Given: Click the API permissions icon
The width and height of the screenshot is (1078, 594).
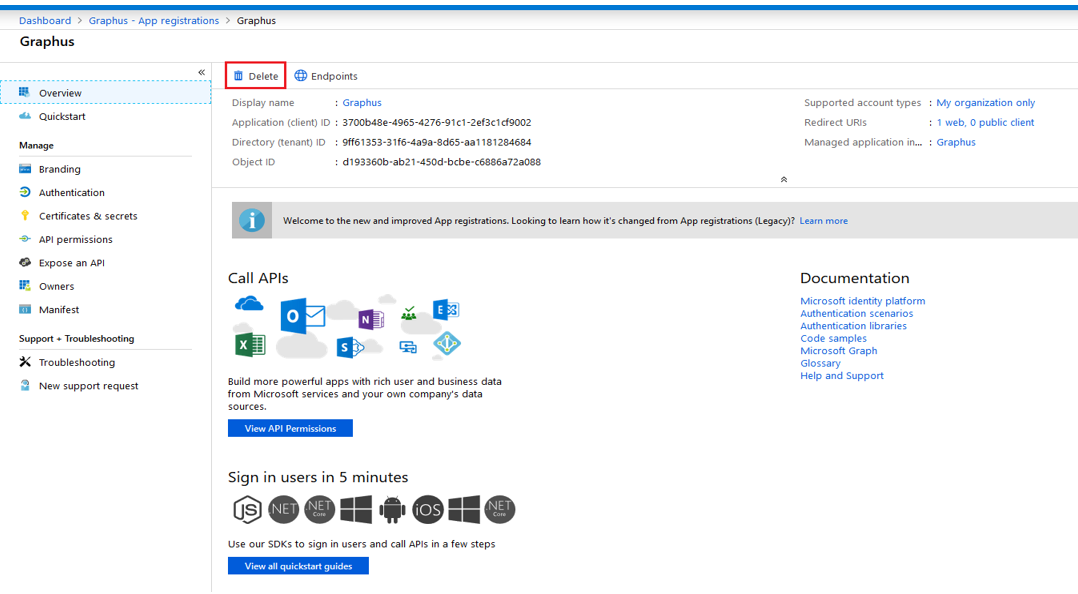Looking at the screenshot, I should tap(25, 239).
